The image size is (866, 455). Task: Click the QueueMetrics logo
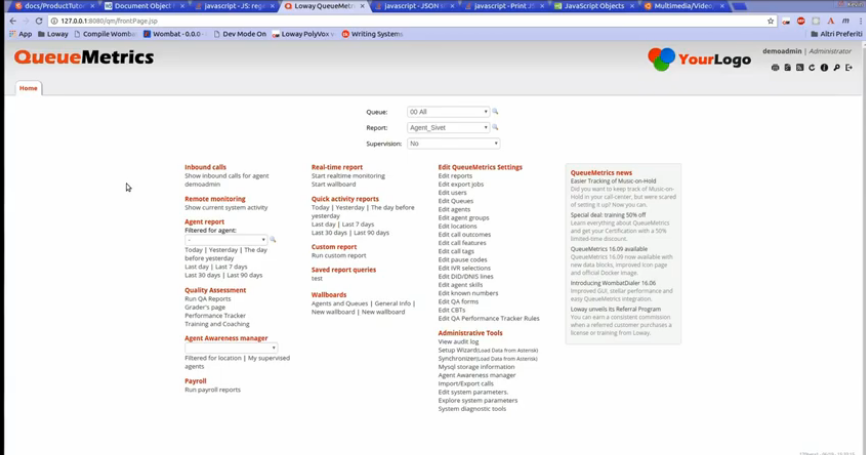[x=84, y=57]
